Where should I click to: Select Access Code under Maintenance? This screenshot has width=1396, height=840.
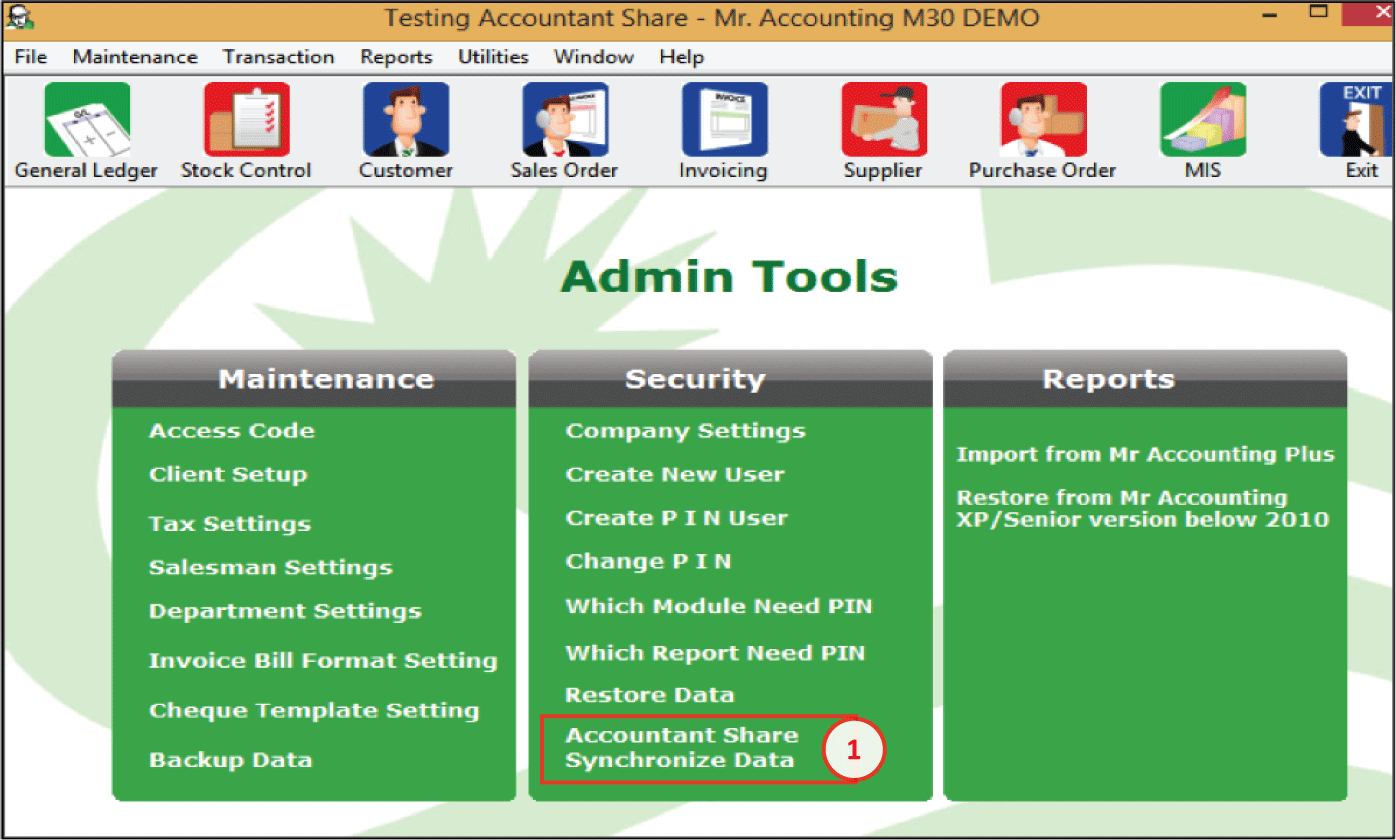232,431
